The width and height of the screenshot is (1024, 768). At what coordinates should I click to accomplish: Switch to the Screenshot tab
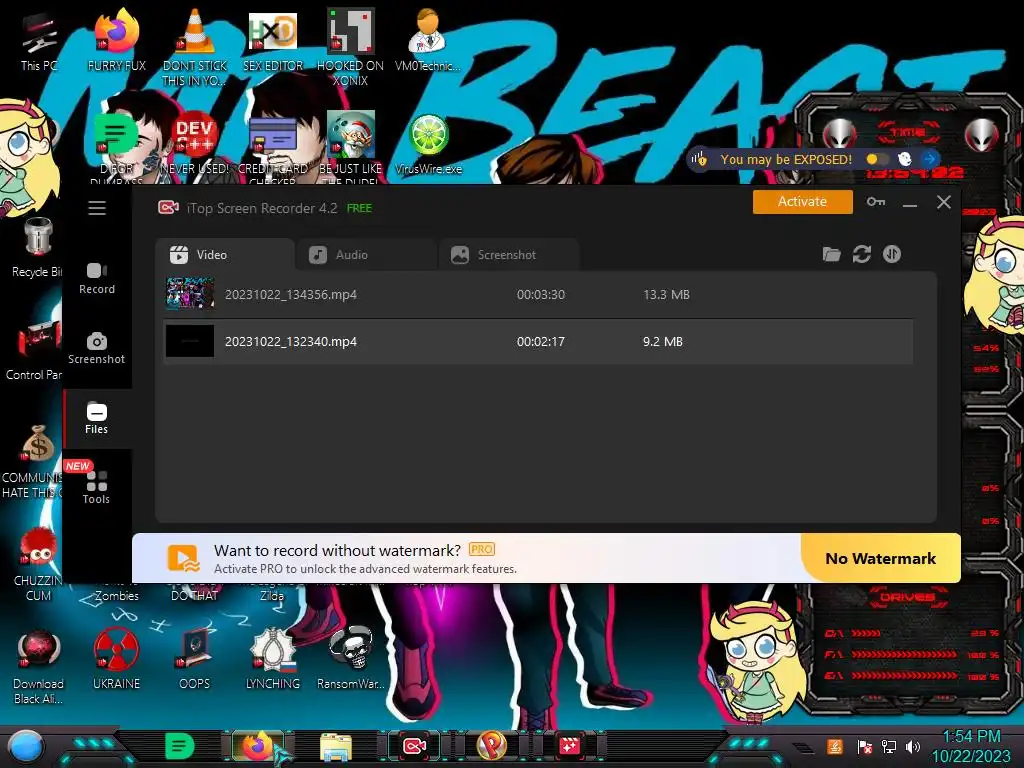pyautogui.click(x=508, y=255)
